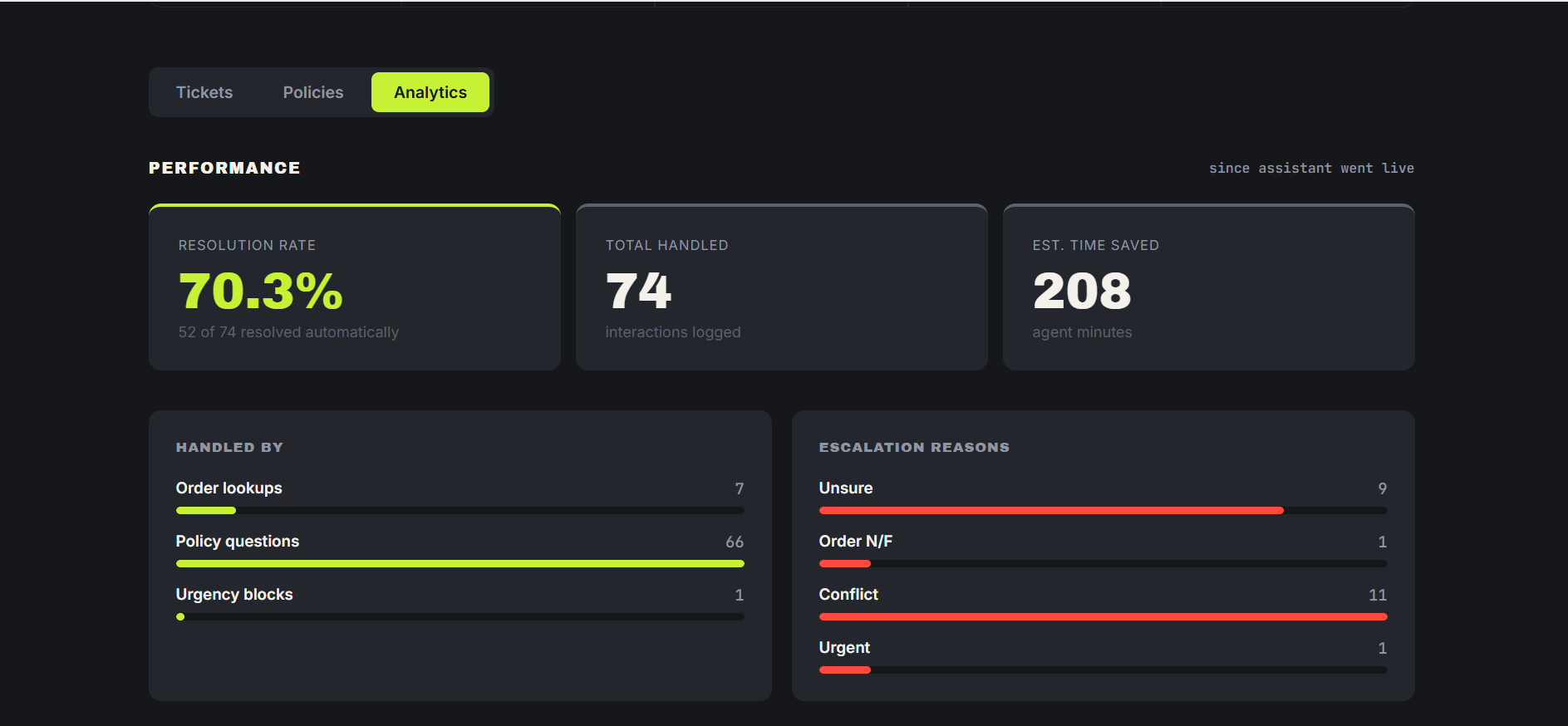Click the Urgency blocks row label
Viewport: 1568px width, 726px height.
click(234, 595)
